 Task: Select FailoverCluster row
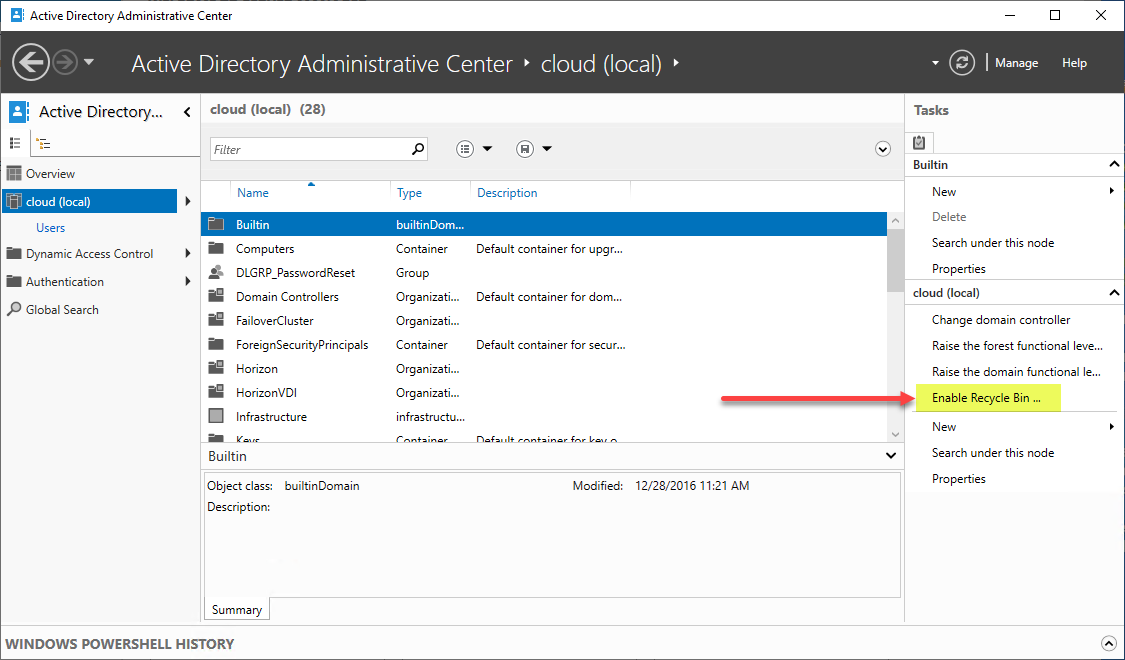(x=544, y=321)
